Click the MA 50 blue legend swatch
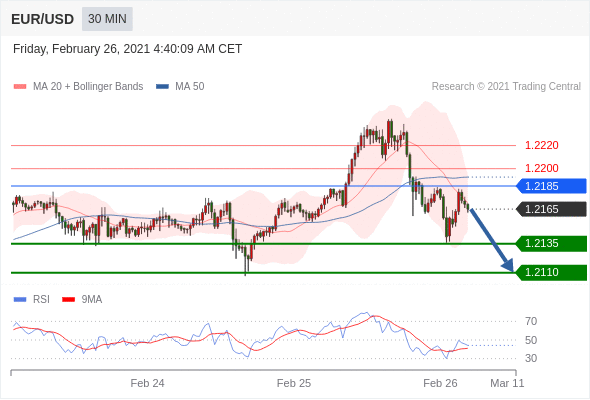590x400 pixels. (x=162, y=87)
